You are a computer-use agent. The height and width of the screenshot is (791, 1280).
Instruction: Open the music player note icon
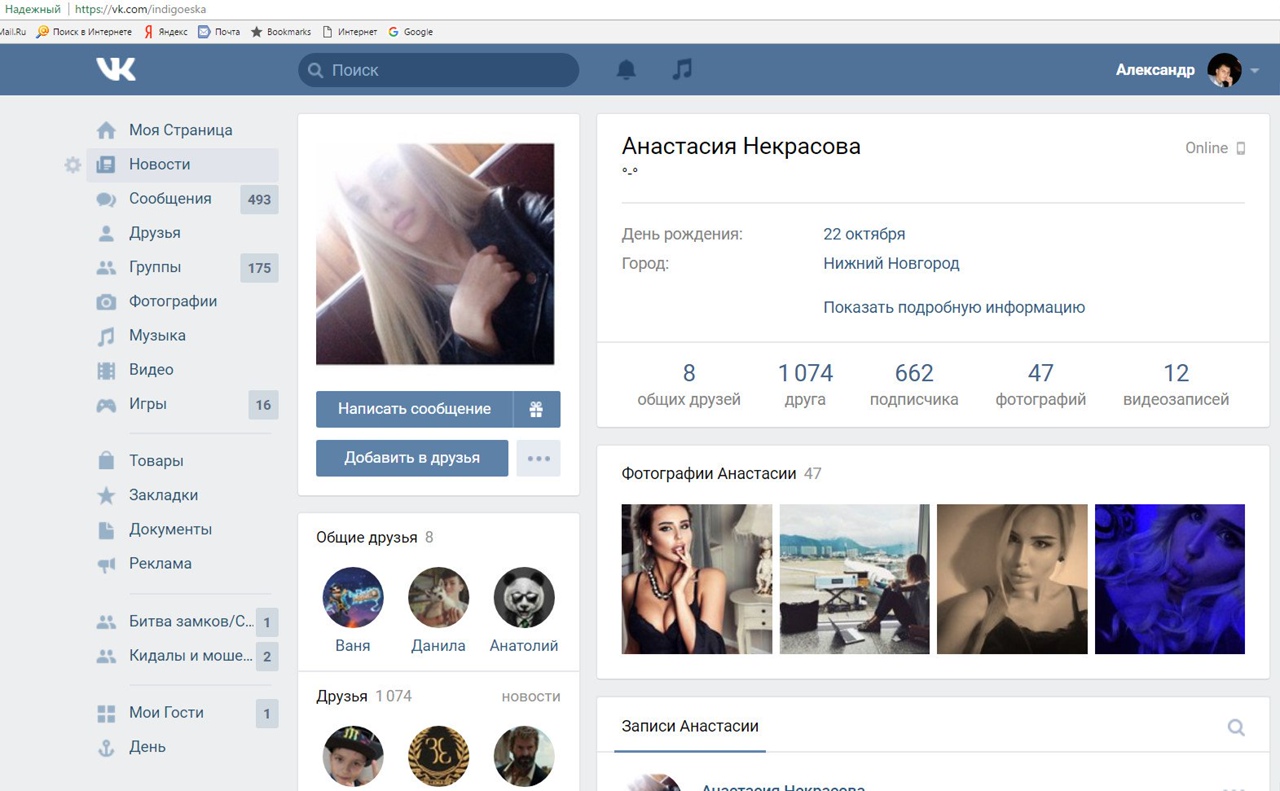pyautogui.click(x=682, y=69)
